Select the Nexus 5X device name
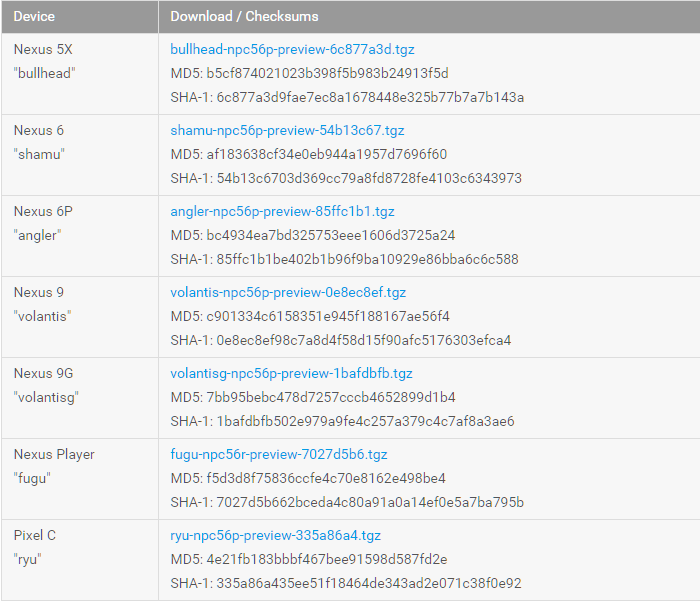700x602 pixels. 41,49
